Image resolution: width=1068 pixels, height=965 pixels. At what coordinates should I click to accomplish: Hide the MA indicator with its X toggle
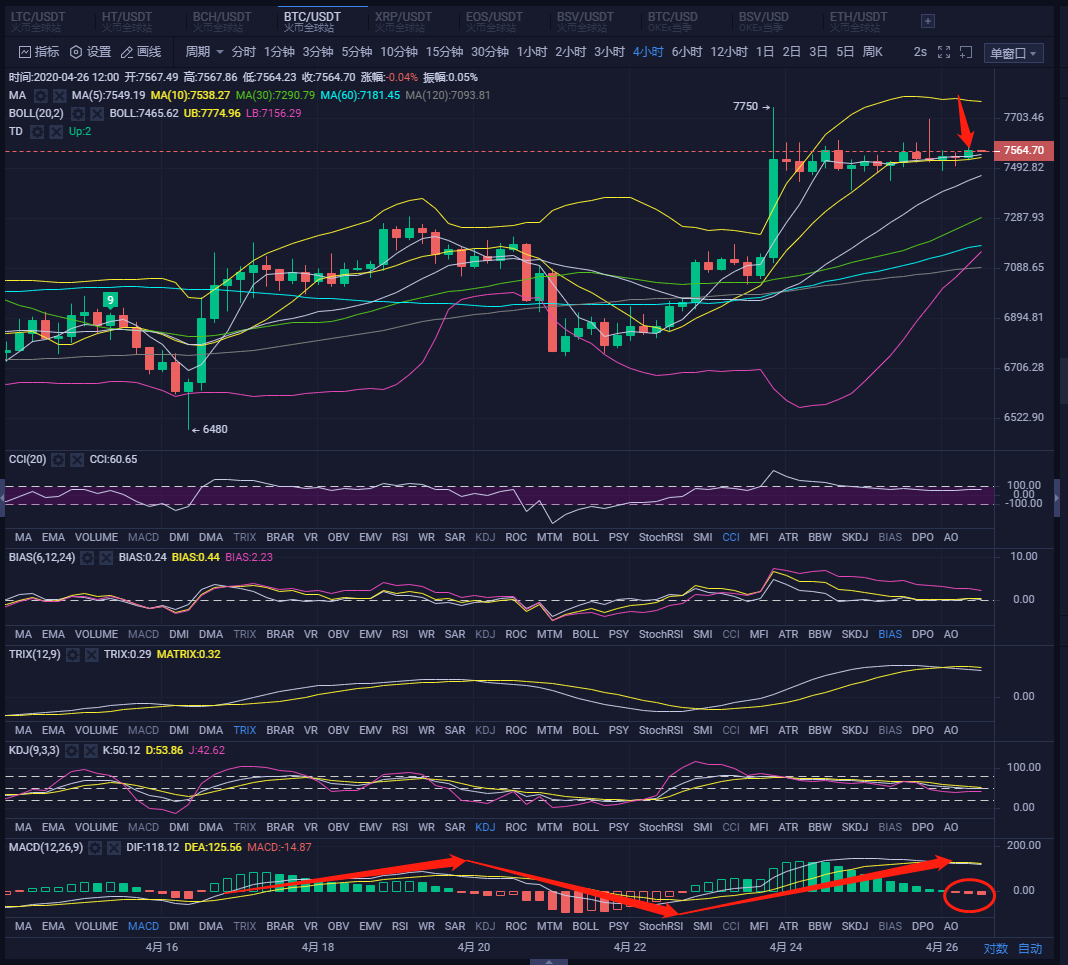point(57,97)
